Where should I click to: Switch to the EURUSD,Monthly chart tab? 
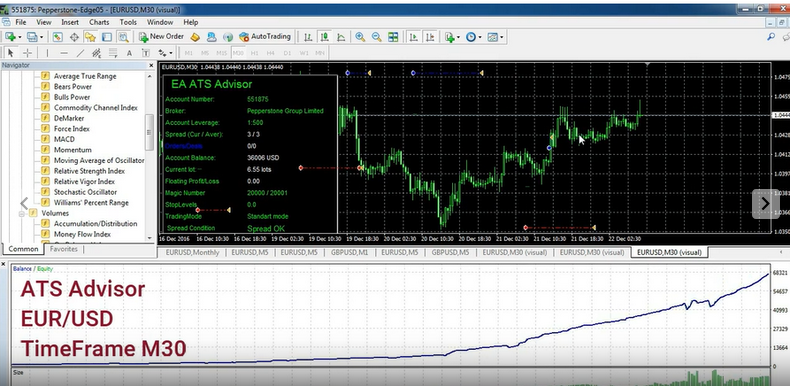(192, 252)
